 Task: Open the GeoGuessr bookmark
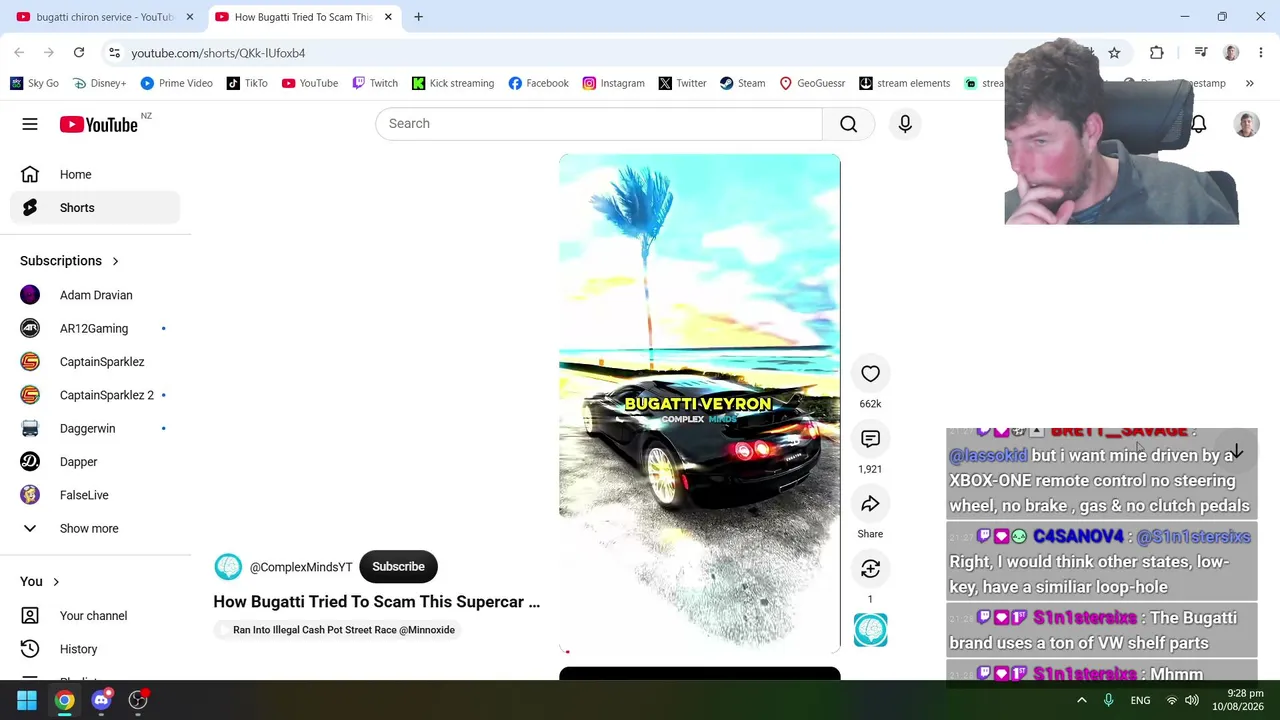812,83
